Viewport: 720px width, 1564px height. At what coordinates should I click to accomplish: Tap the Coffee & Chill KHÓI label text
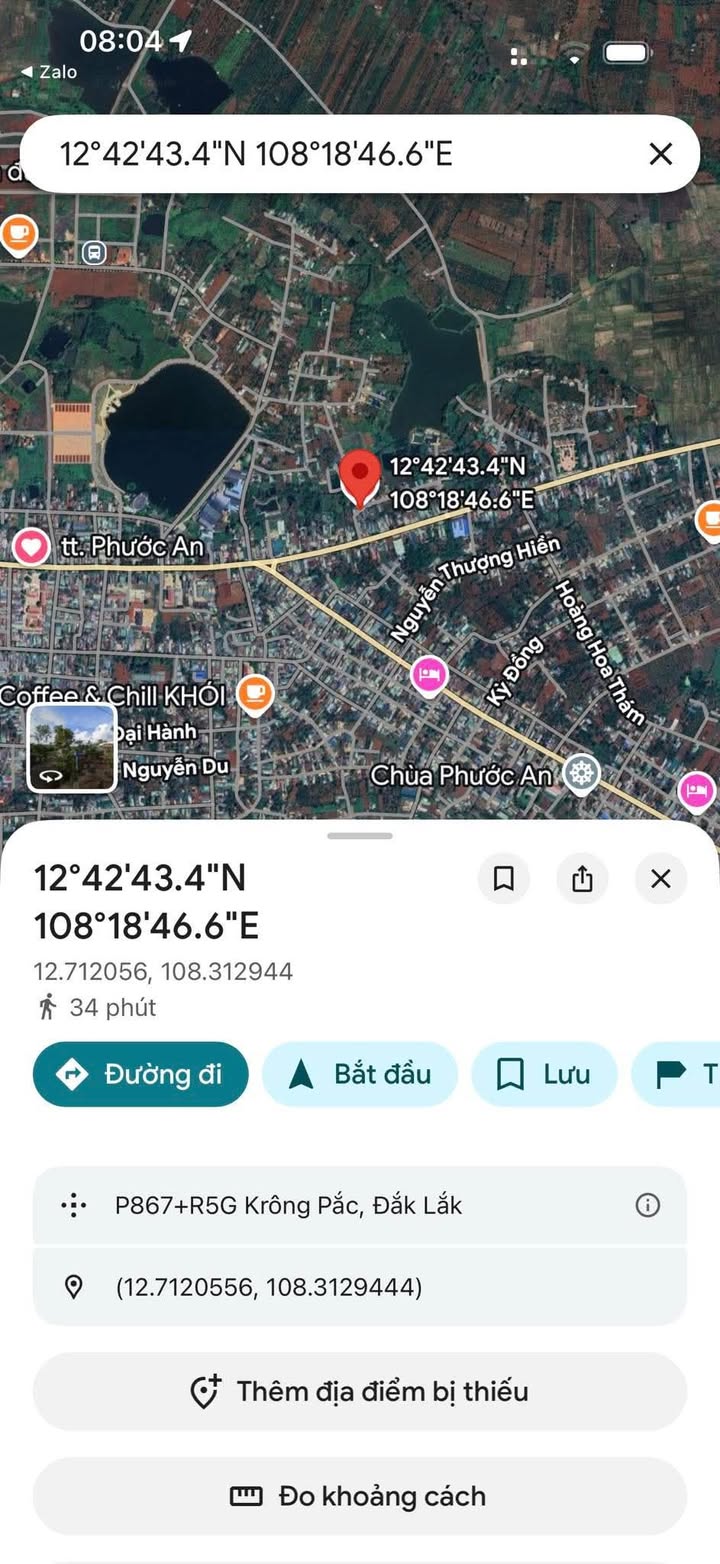112,695
